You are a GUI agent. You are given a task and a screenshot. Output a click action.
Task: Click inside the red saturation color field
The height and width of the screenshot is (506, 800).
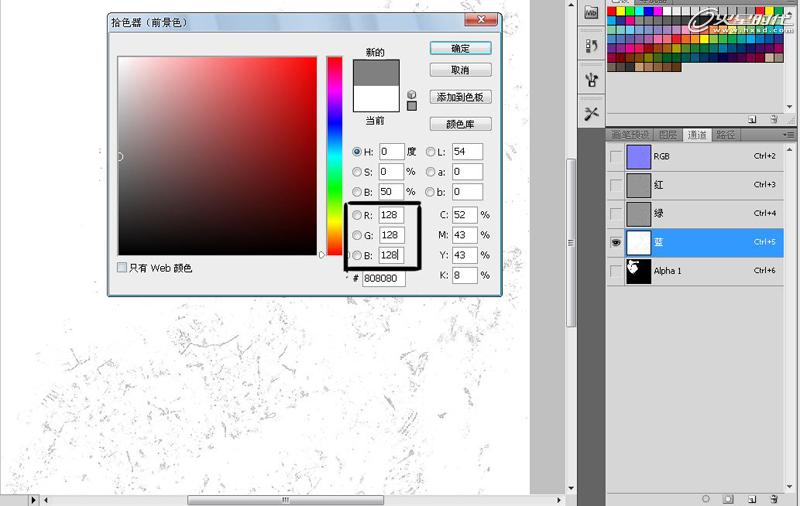click(217, 156)
